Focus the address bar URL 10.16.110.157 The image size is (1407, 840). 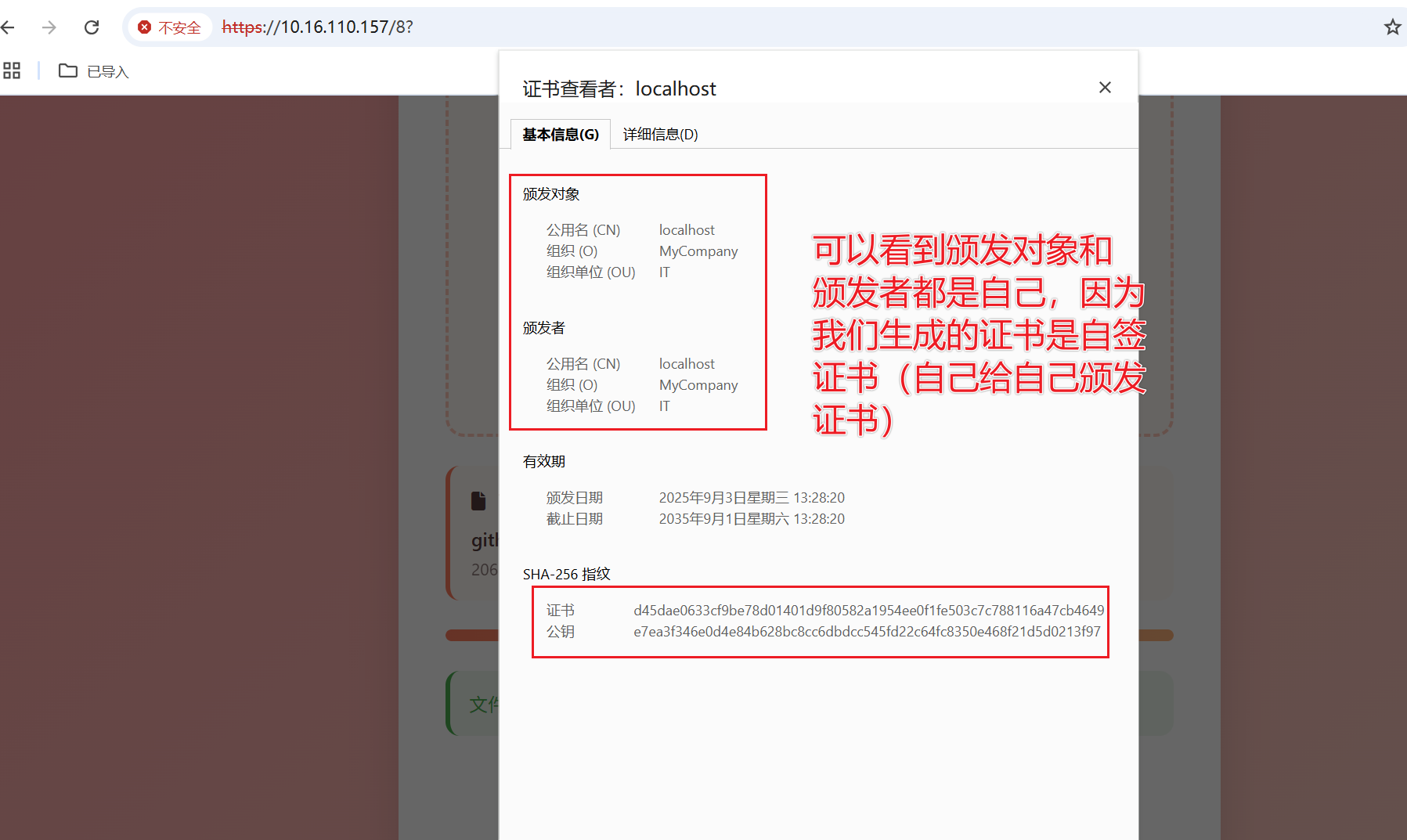coord(317,27)
